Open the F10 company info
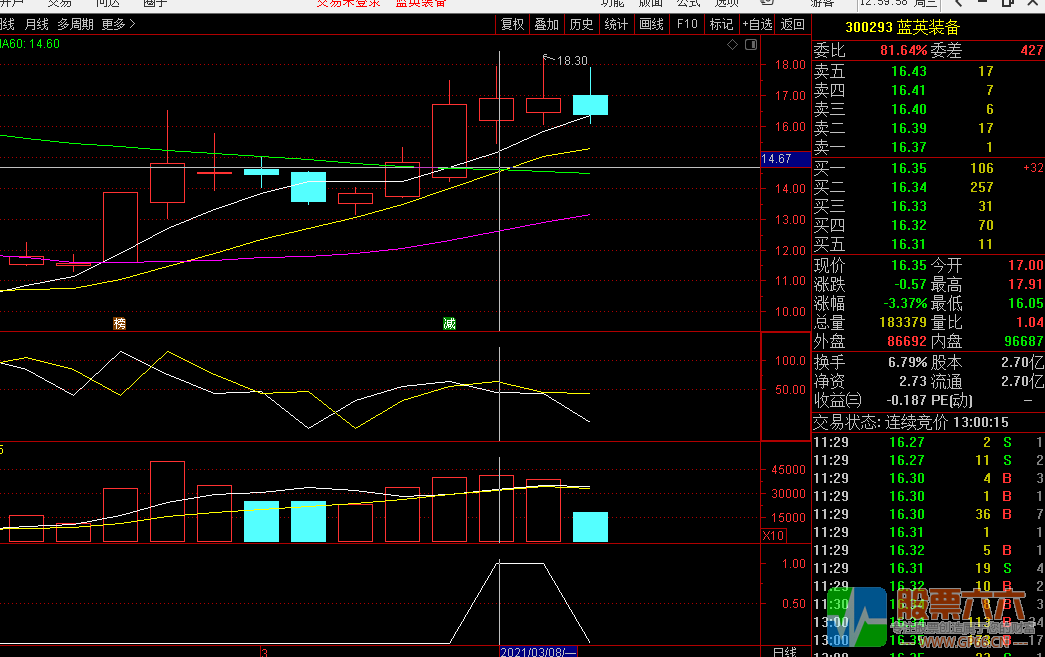1045x657 pixels. [687, 24]
